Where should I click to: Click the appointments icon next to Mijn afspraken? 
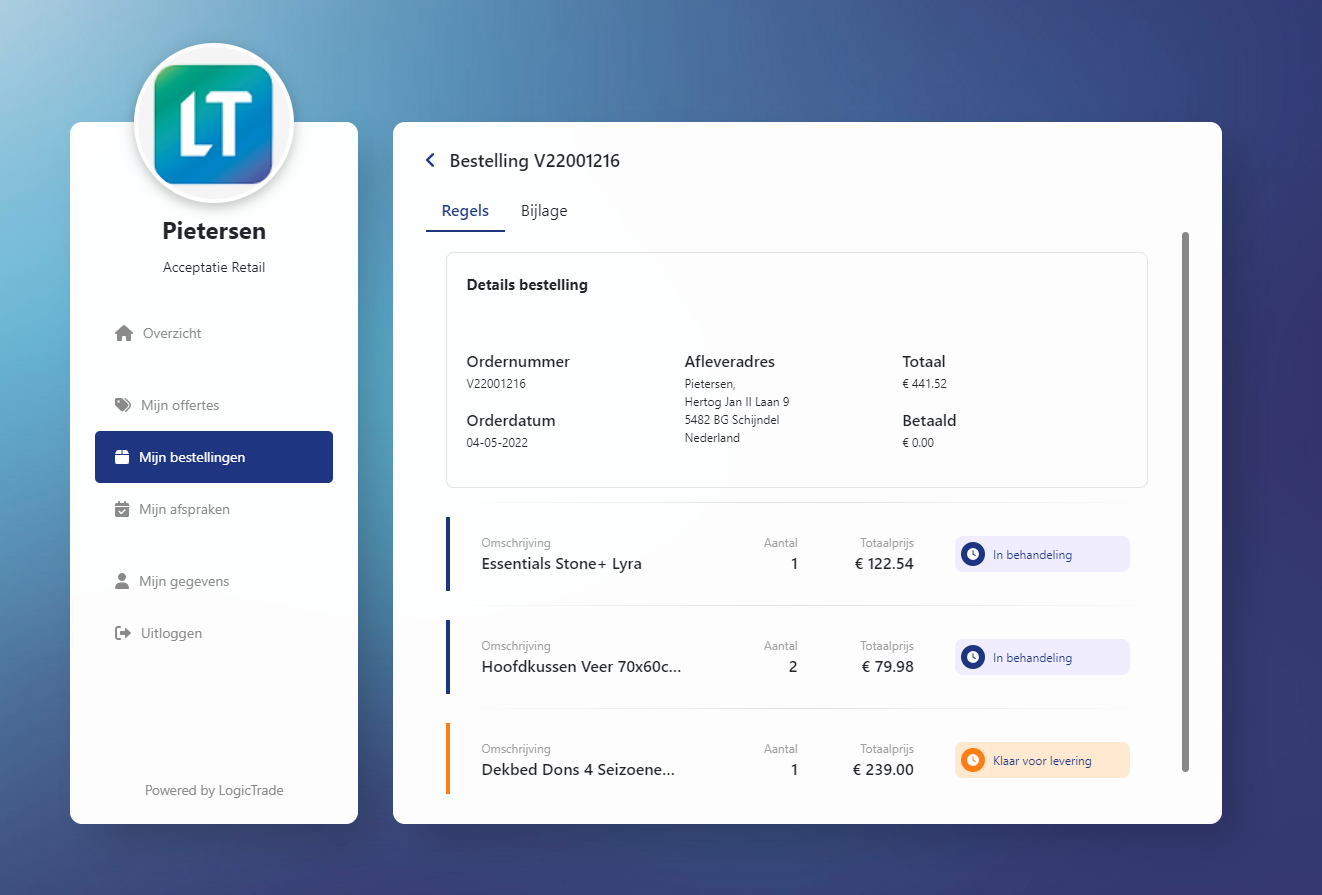pyautogui.click(x=121, y=509)
